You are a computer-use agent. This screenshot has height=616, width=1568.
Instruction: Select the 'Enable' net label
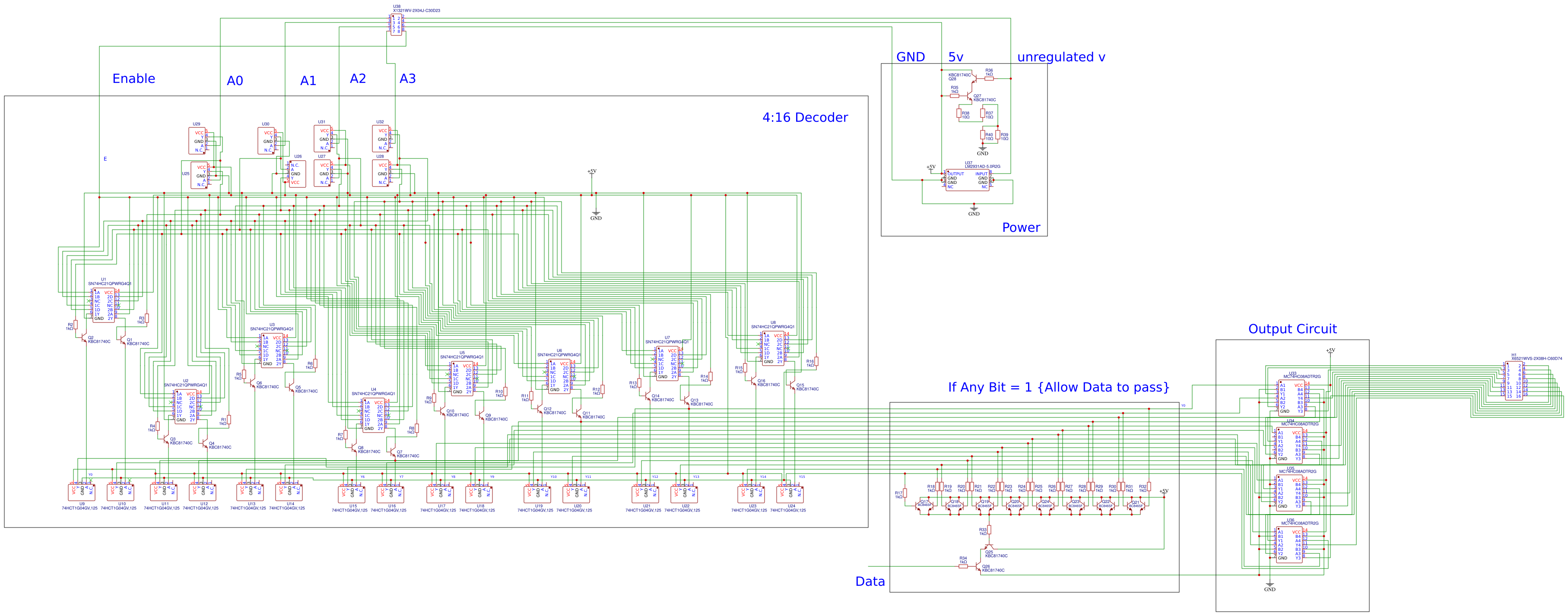point(133,79)
